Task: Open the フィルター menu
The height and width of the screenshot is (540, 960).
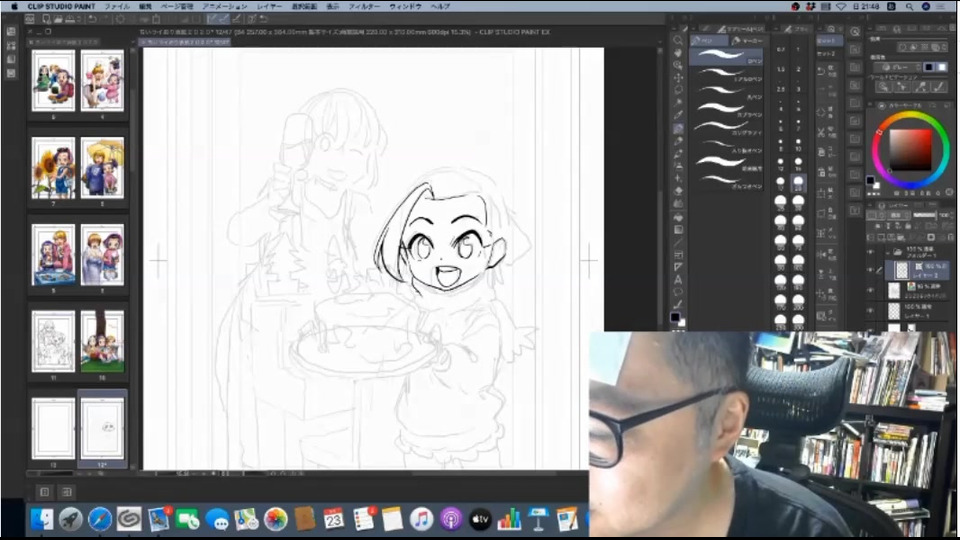Action: pyautogui.click(x=364, y=6)
